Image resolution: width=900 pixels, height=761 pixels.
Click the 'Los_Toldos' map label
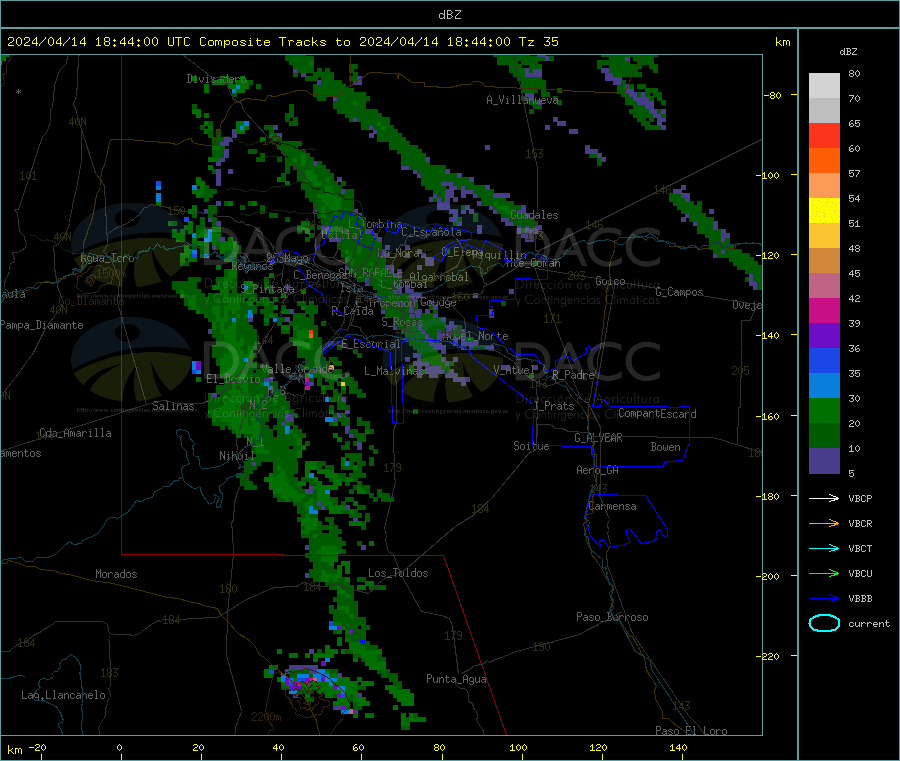point(398,573)
